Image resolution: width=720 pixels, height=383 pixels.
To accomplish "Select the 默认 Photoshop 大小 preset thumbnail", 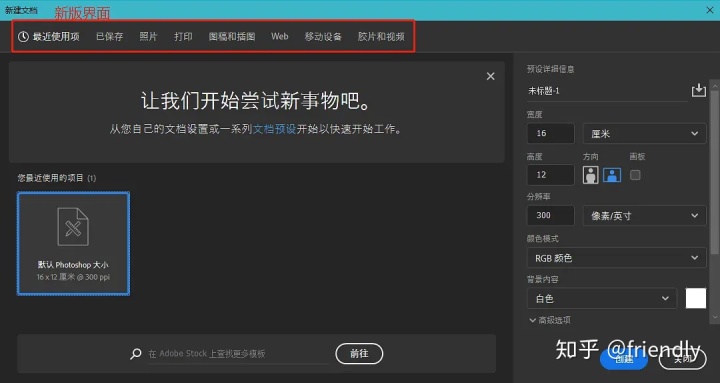I will pos(73,243).
